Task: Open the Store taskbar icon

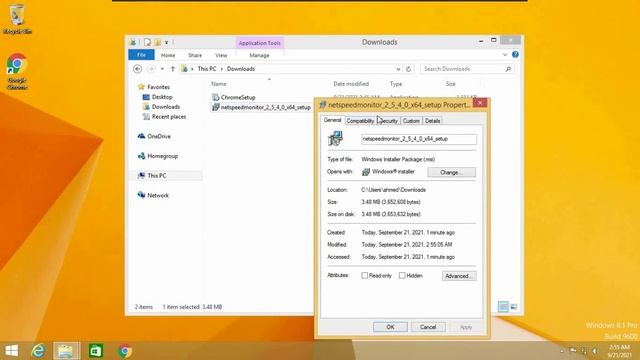Action: tap(96, 351)
